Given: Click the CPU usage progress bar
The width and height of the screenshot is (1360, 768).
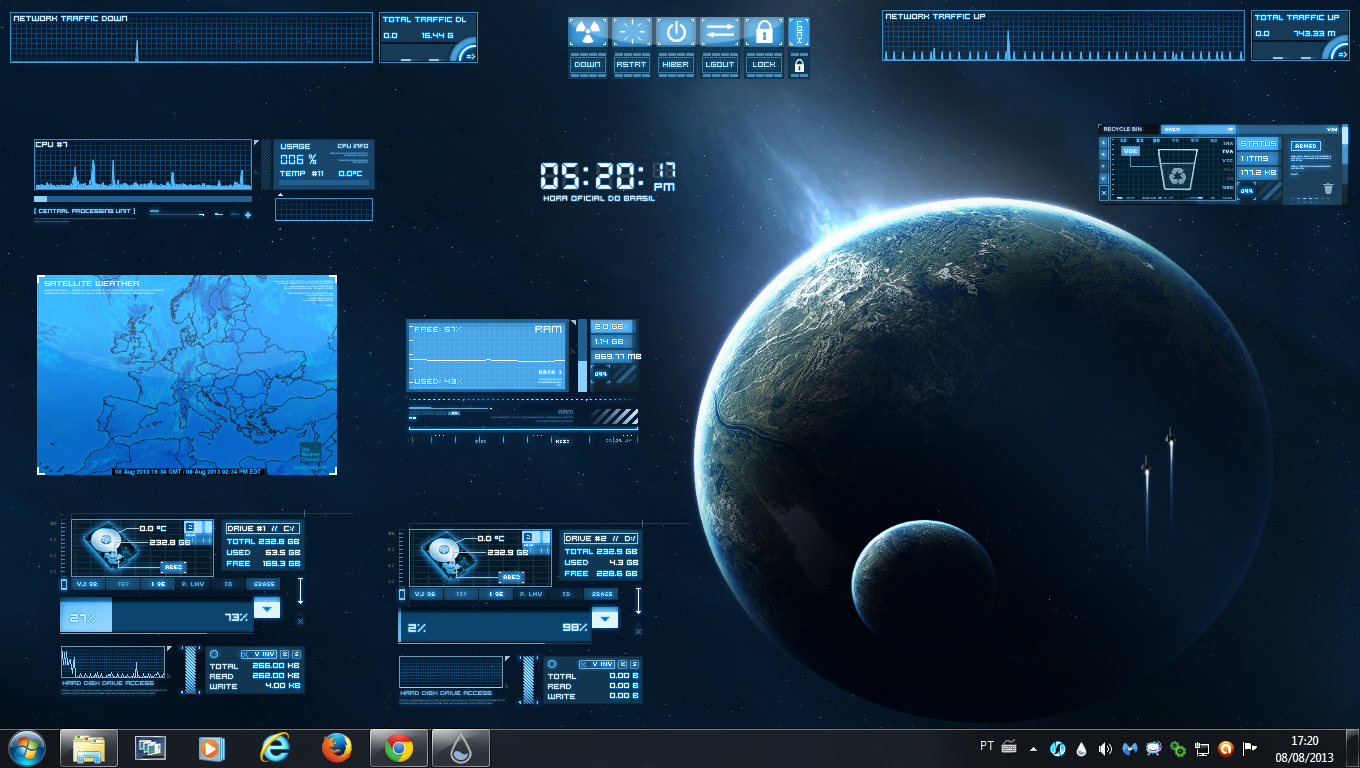Looking at the screenshot, I should 144,199.
